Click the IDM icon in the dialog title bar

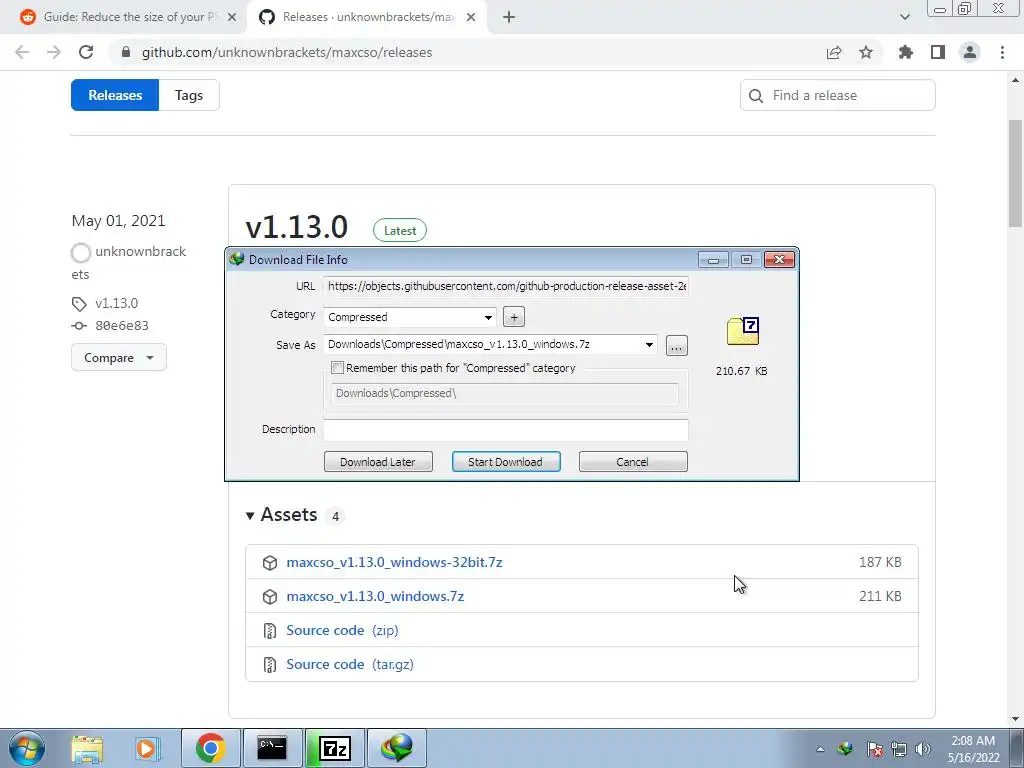236,259
